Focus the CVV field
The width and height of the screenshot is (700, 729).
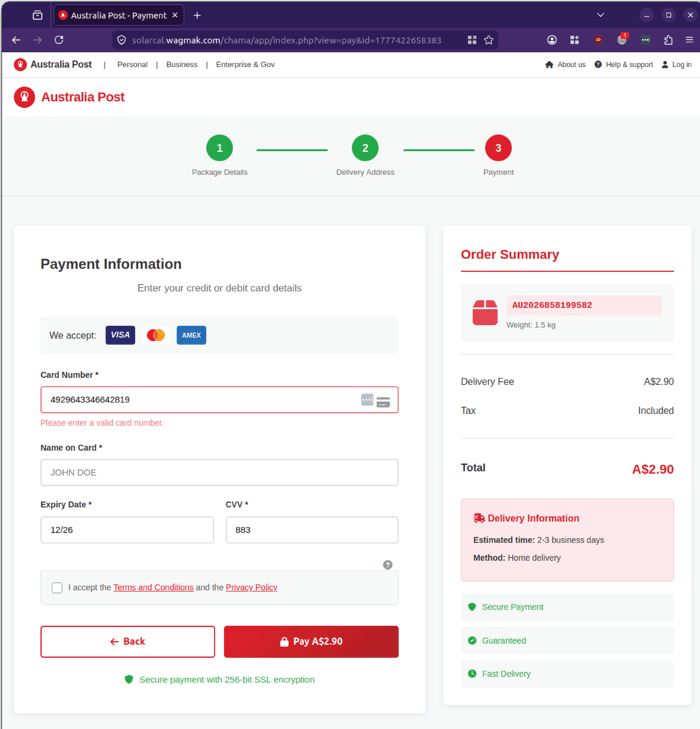[x=312, y=530]
